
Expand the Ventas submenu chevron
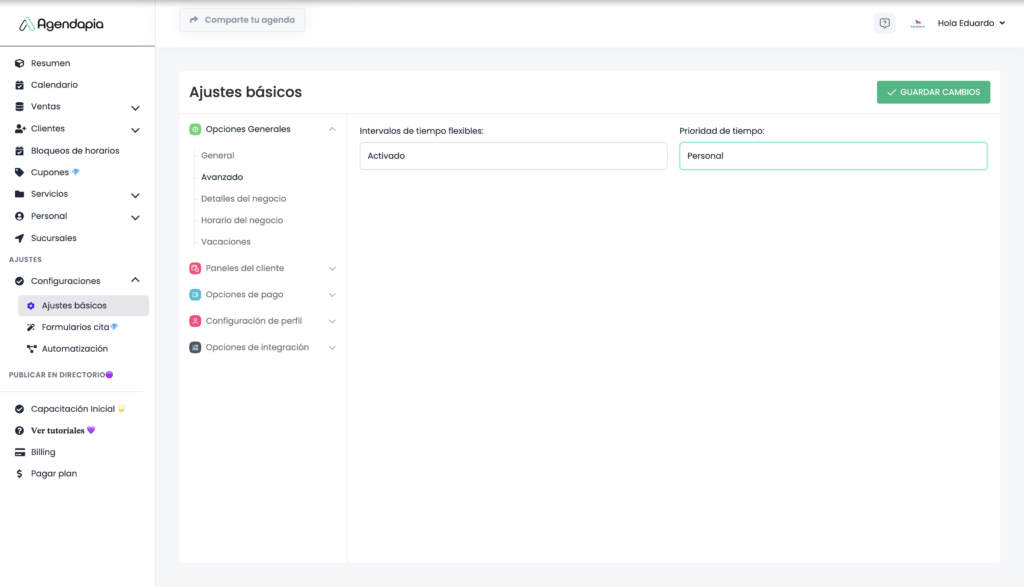pos(135,108)
